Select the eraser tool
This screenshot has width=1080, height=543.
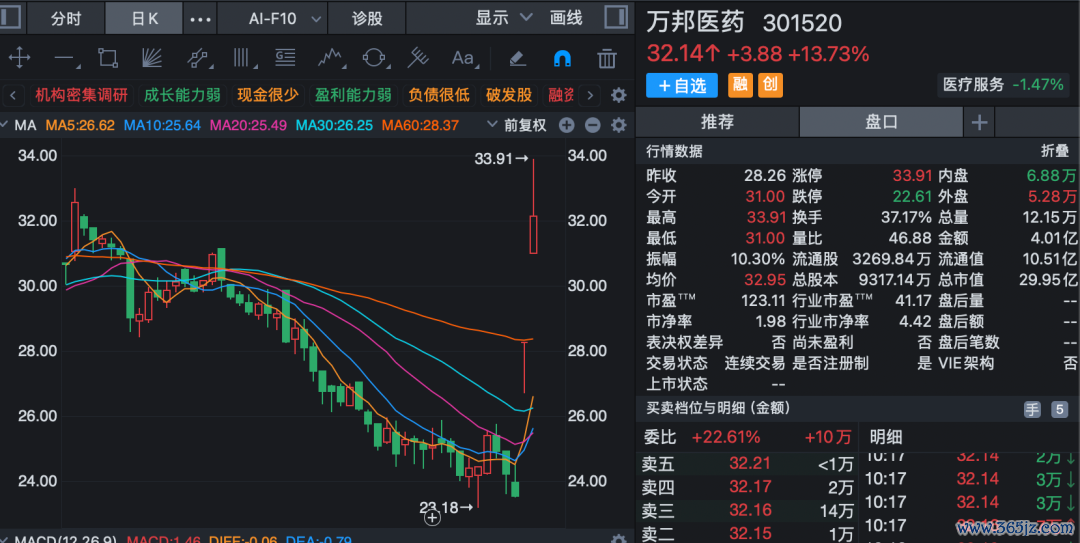[518, 59]
